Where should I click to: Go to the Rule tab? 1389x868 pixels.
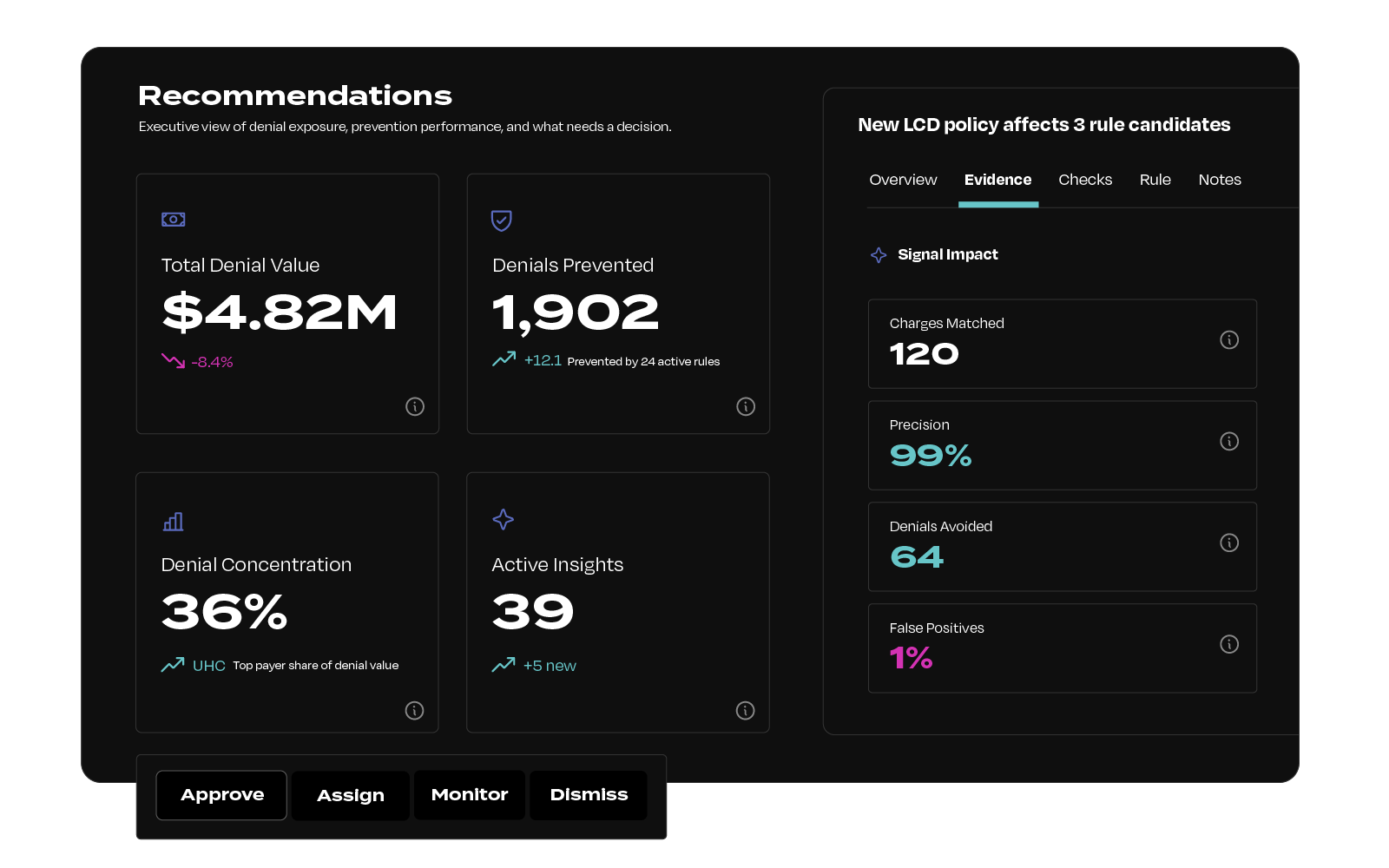click(x=1155, y=180)
